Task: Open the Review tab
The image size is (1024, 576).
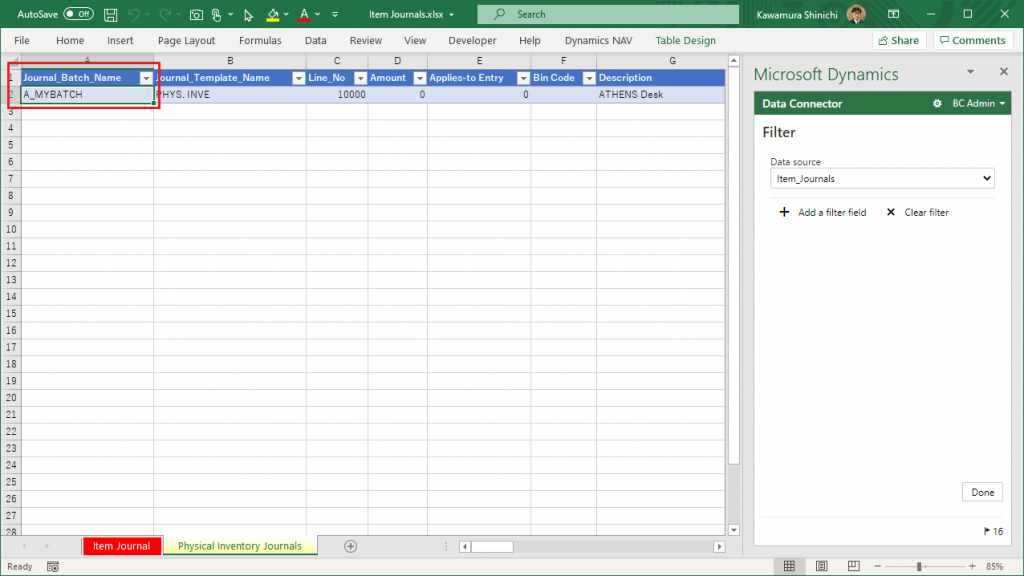Action: [x=366, y=40]
